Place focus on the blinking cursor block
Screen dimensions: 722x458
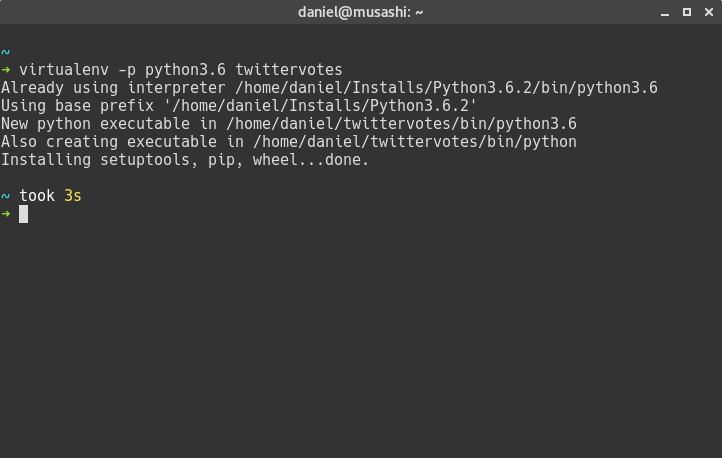[x=23, y=213]
